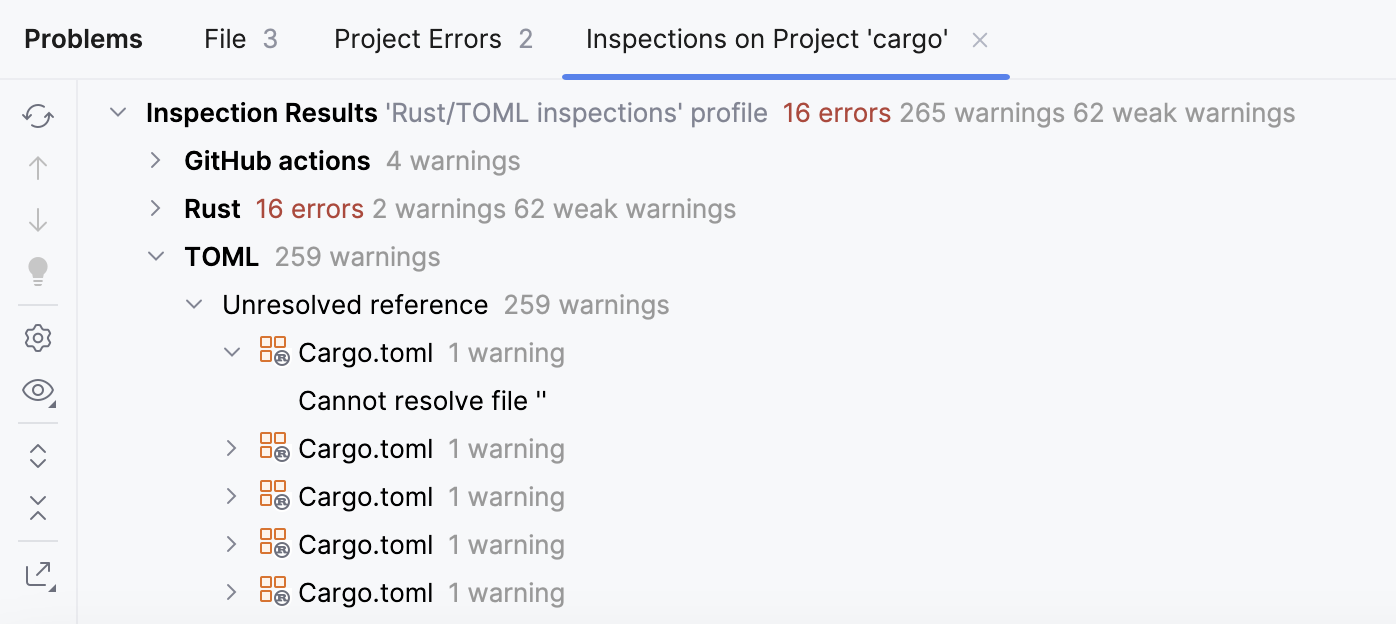
Task: Select the Cannot resolve file warning
Action: tap(422, 400)
